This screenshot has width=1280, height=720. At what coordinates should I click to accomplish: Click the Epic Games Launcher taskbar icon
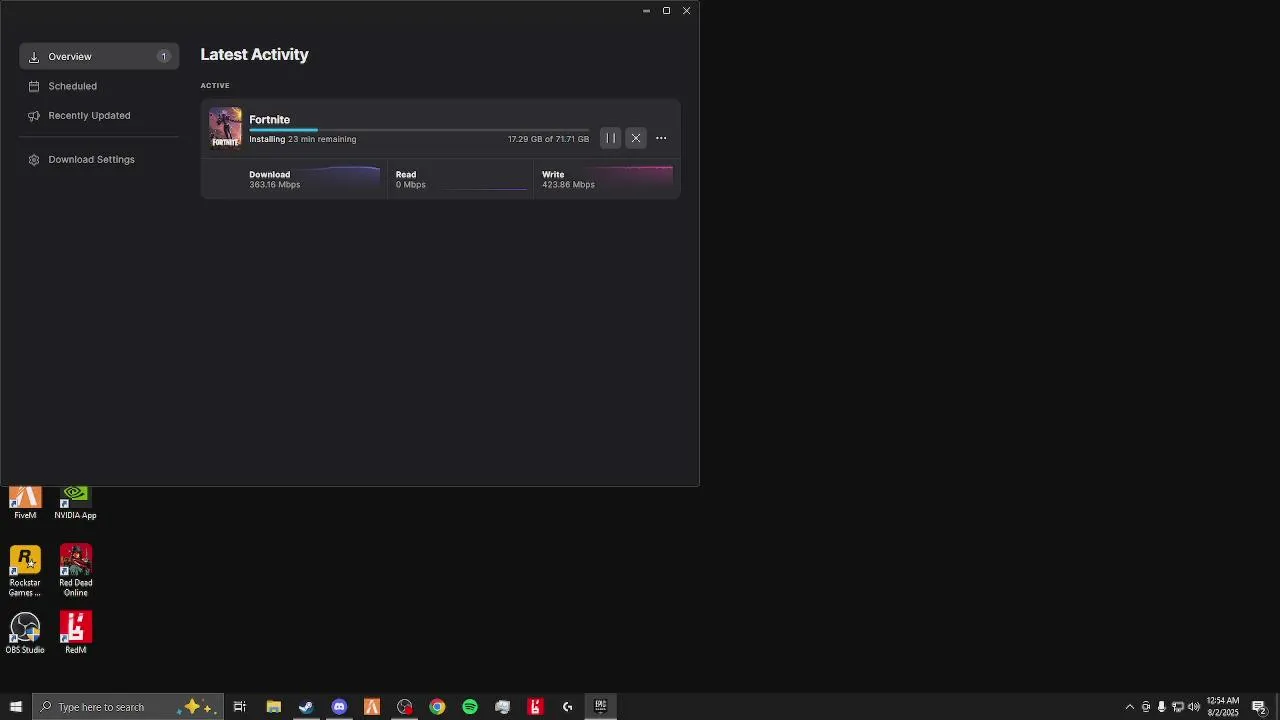601,707
